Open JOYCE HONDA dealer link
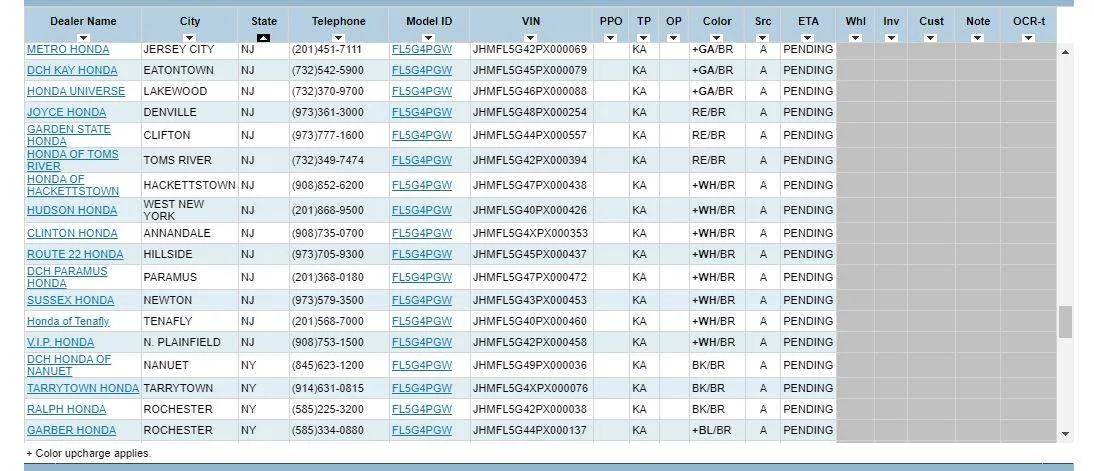The height and width of the screenshot is (471, 1094). (x=67, y=112)
